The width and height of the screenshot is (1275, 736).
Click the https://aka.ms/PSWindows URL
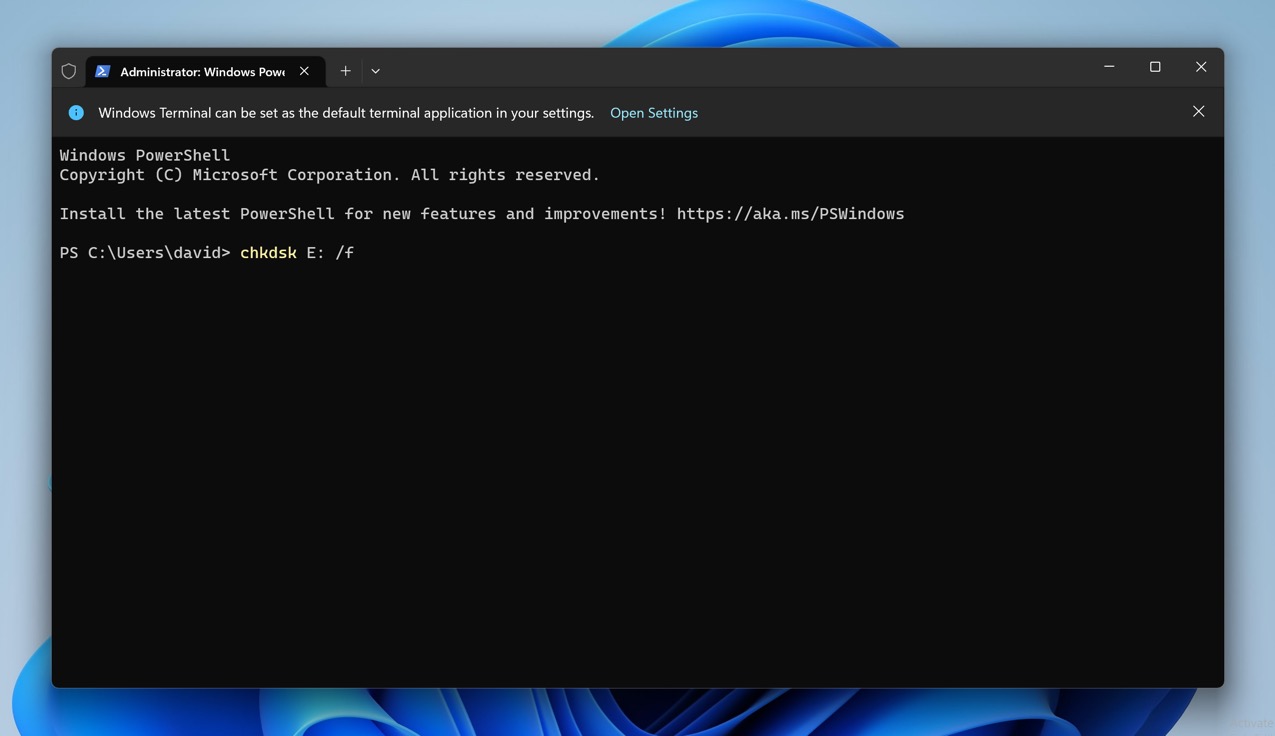790,213
